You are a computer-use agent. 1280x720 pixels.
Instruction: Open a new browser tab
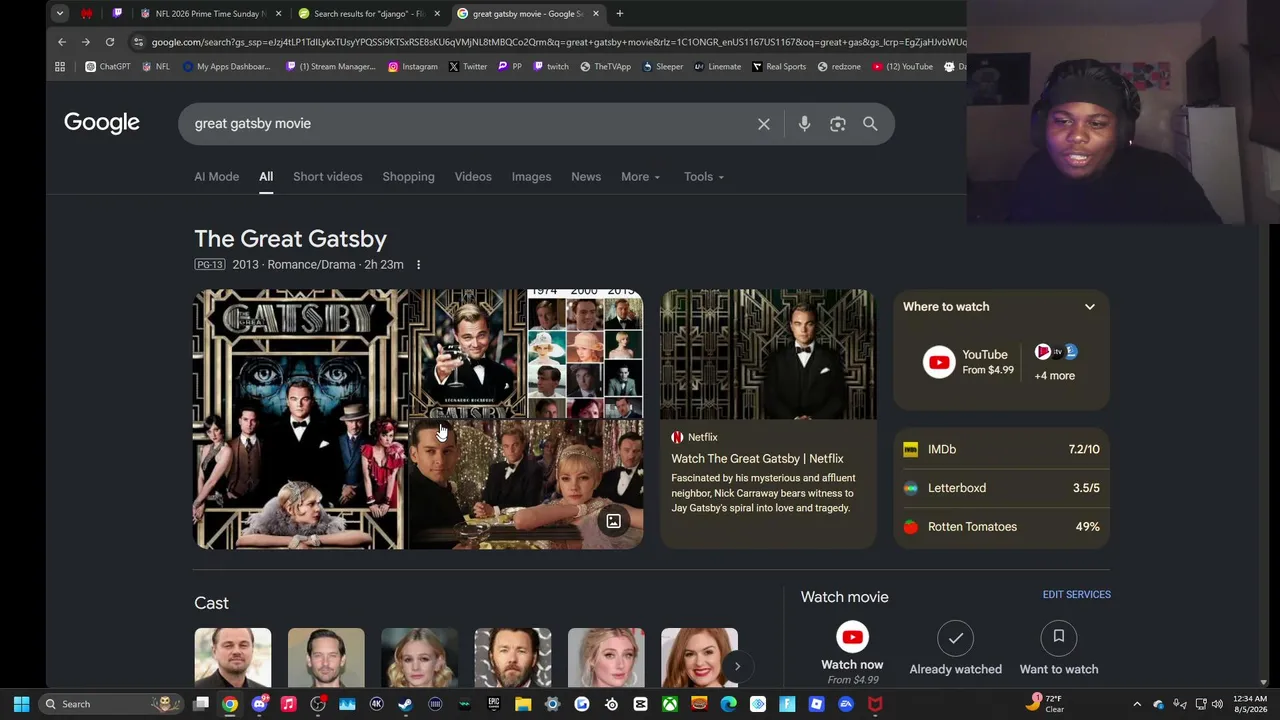620,14
